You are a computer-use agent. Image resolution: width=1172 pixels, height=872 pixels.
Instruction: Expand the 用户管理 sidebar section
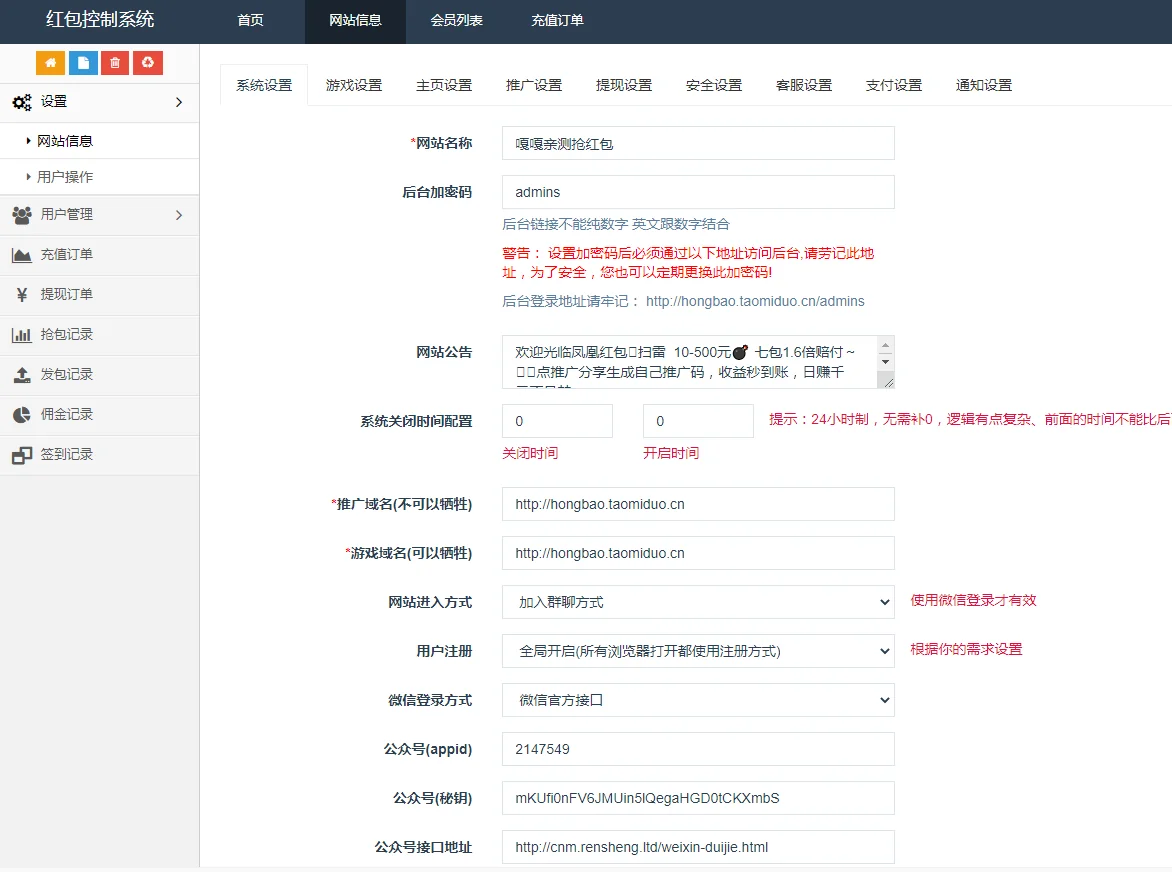(99, 215)
